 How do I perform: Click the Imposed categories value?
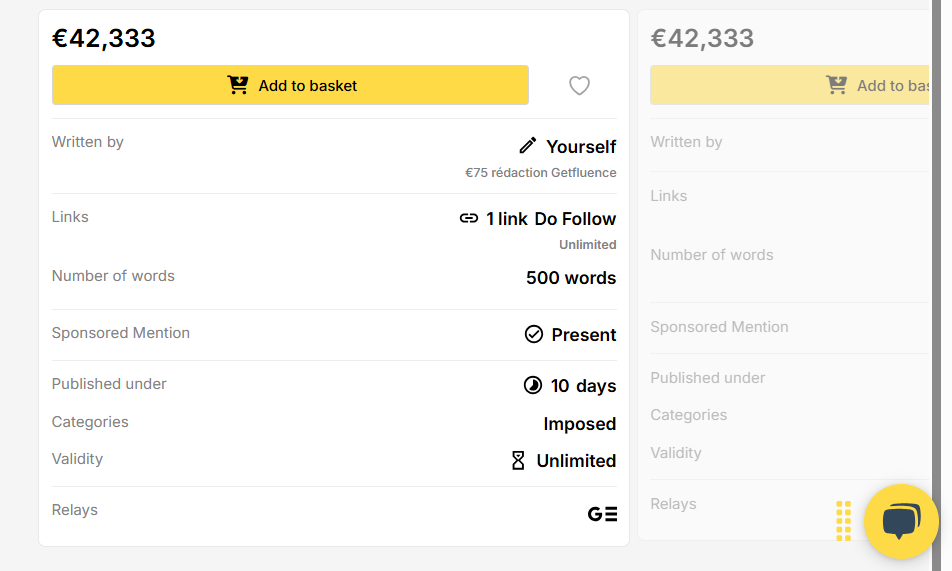pyautogui.click(x=580, y=423)
